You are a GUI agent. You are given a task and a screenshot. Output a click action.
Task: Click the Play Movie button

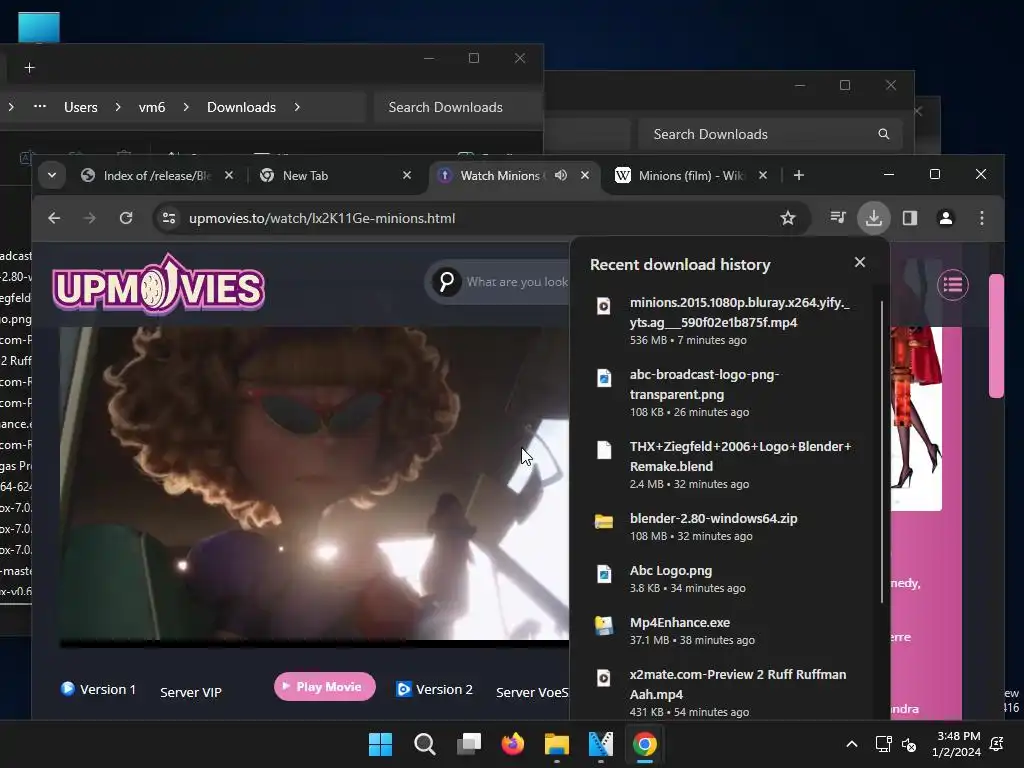(325, 686)
